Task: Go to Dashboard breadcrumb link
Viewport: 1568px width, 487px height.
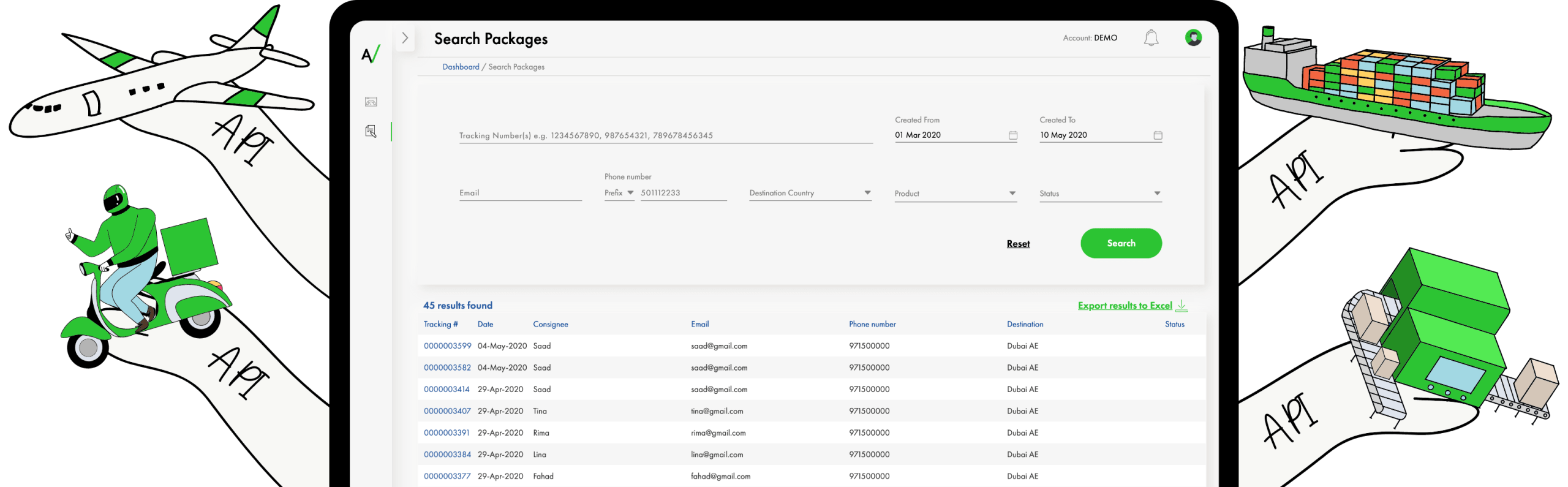Action: (x=461, y=67)
